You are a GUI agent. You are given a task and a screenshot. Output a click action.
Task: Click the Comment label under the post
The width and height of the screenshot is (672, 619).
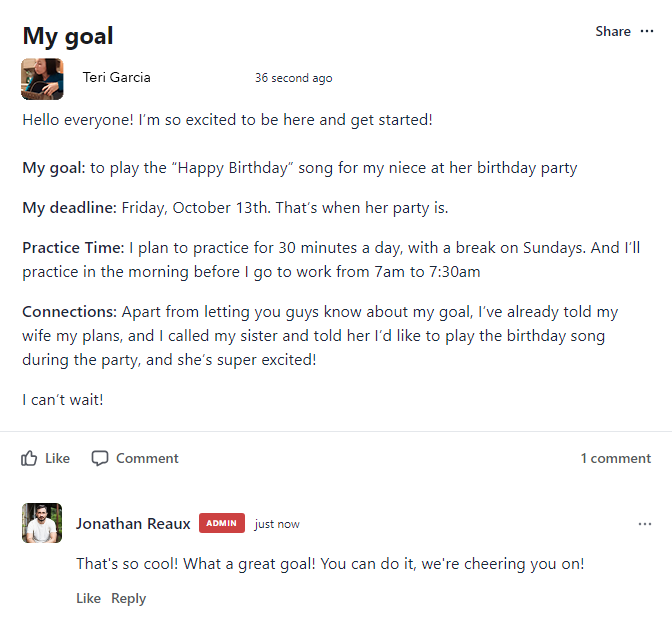point(147,458)
